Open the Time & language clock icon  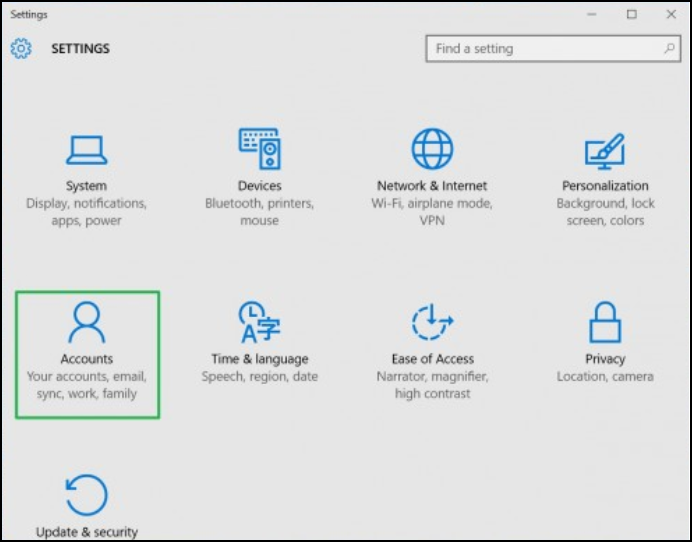[x=259, y=322]
